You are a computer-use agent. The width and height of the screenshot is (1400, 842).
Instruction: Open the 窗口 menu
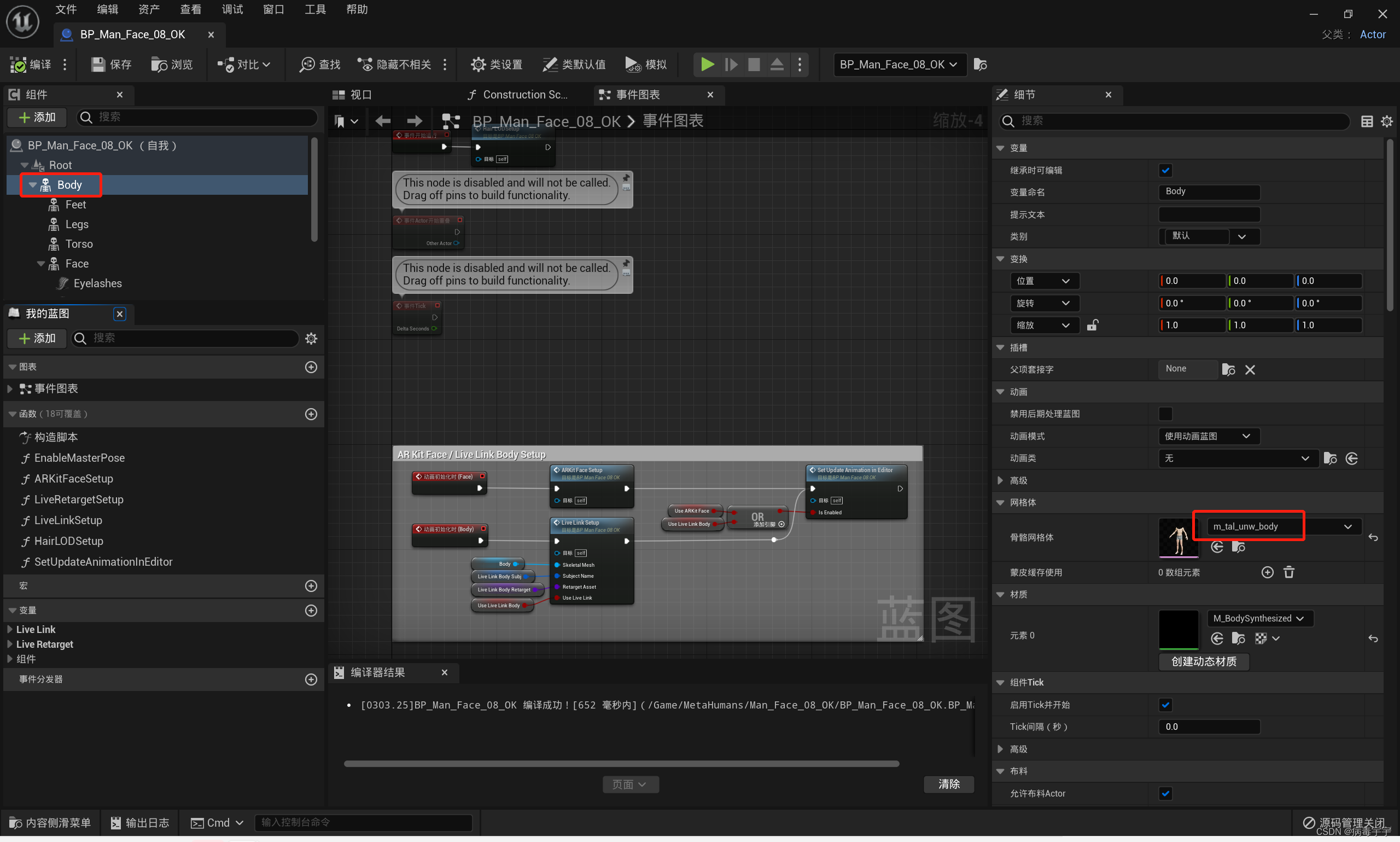[x=273, y=9]
